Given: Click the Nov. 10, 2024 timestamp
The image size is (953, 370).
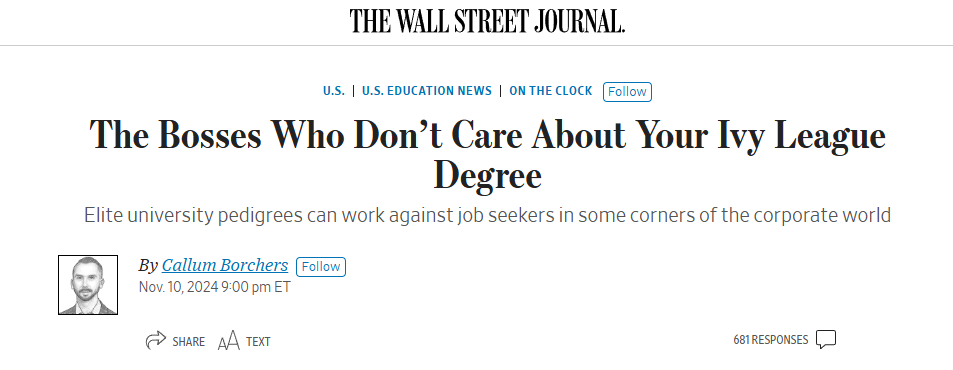Looking at the screenshot, I should tap(215, 287).
